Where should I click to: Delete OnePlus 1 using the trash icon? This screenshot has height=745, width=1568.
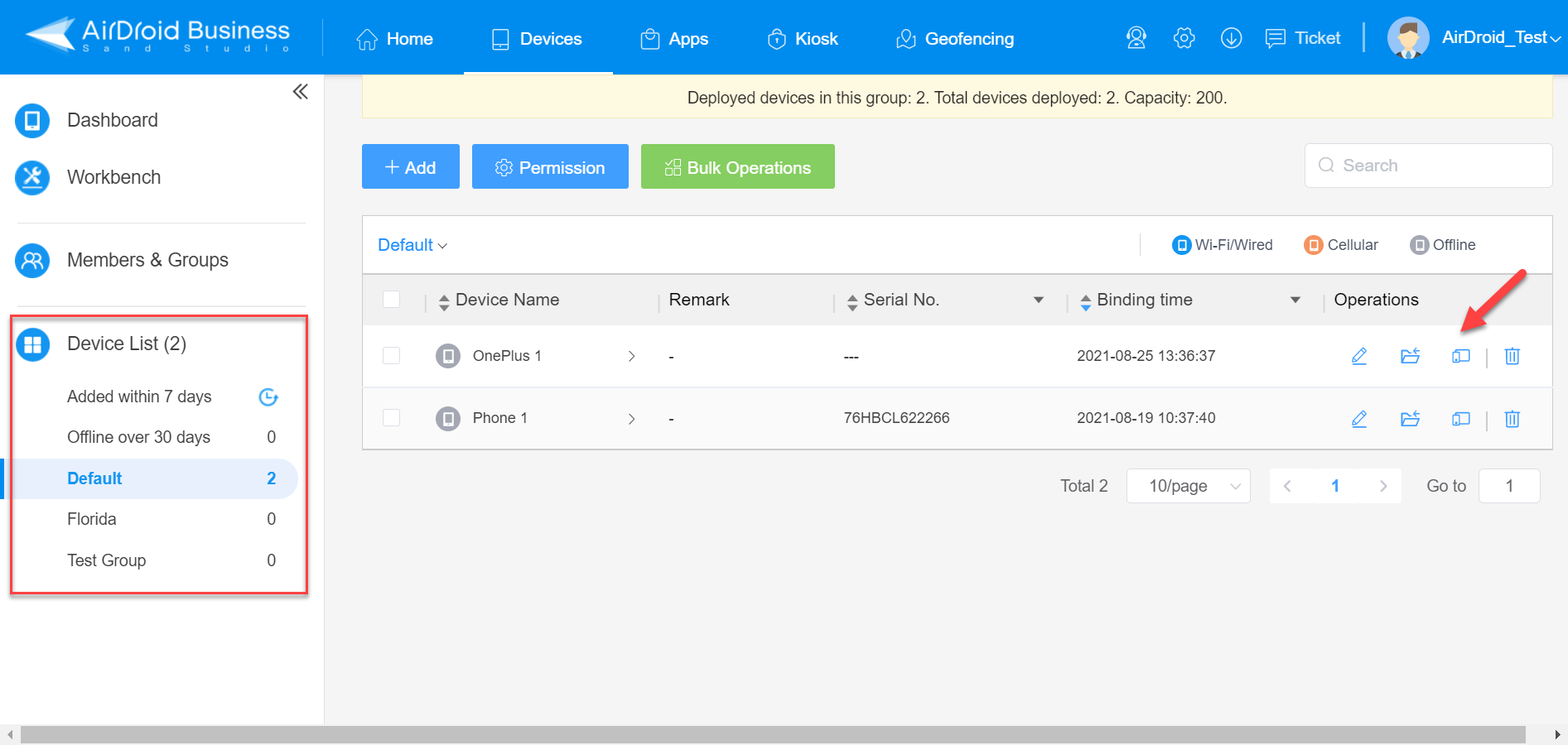(x=1512, y=356)
